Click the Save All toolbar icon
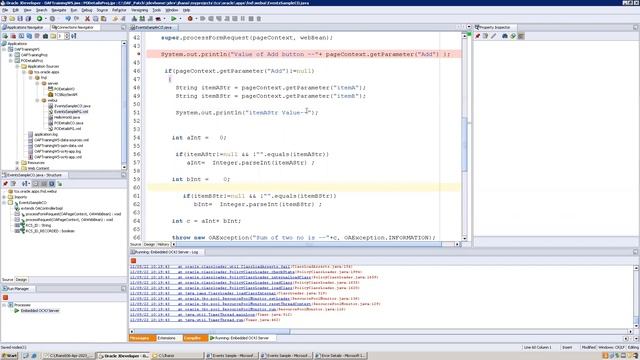 click(x=28, y=18)
